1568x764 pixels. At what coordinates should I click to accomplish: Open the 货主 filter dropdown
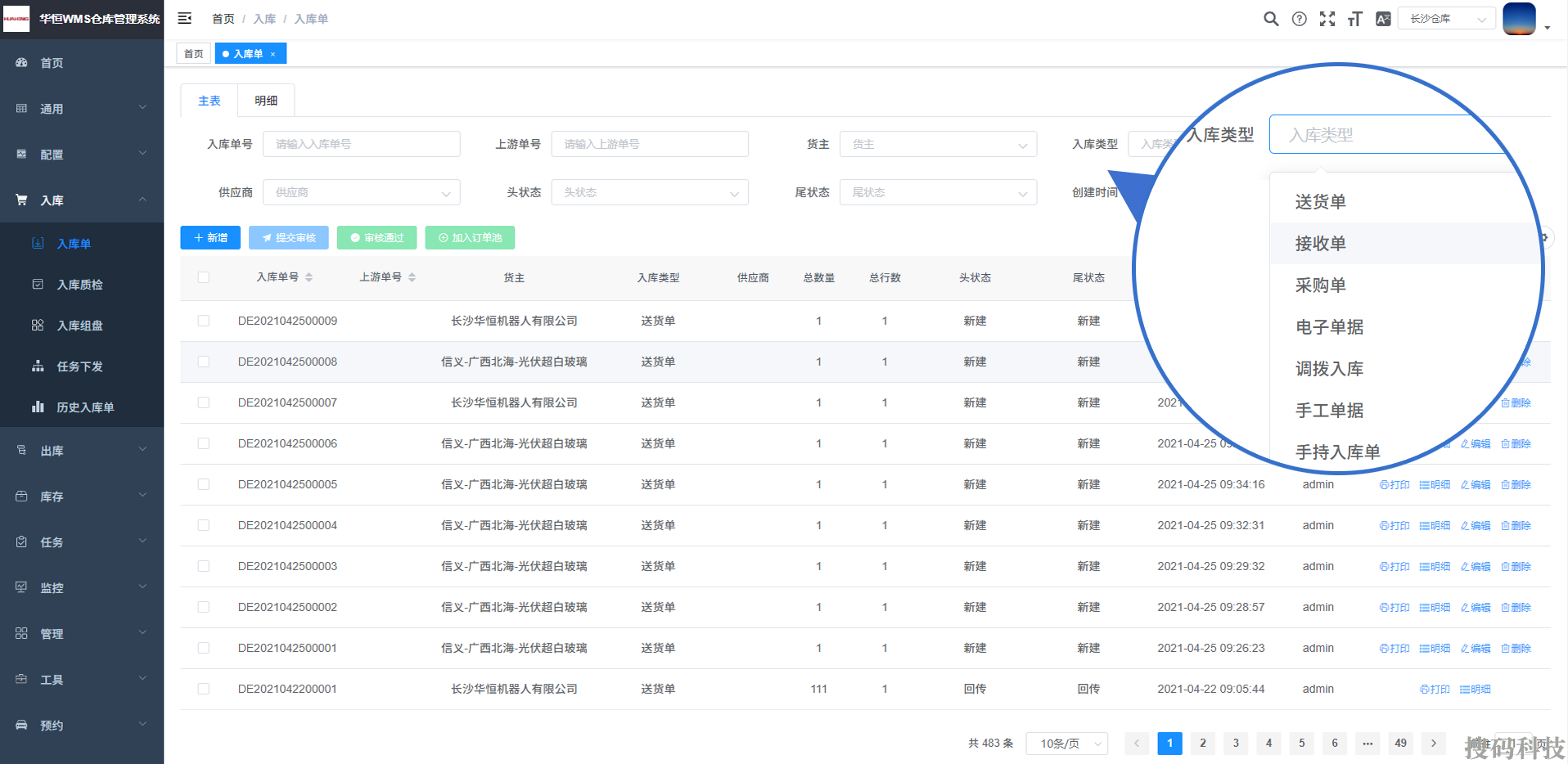(938, 144)
